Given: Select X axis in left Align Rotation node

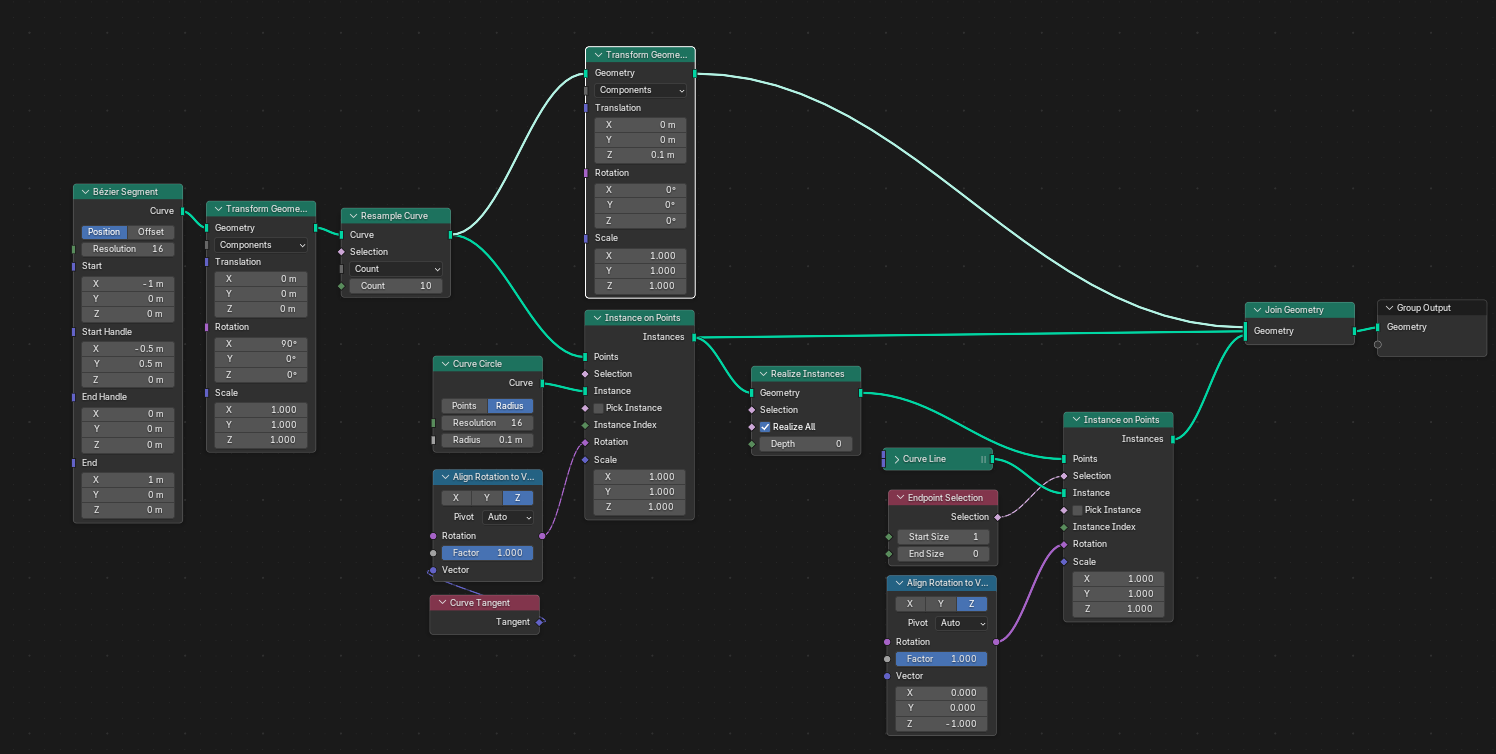Looking at the screenshot, I should [x=456, y=498].
